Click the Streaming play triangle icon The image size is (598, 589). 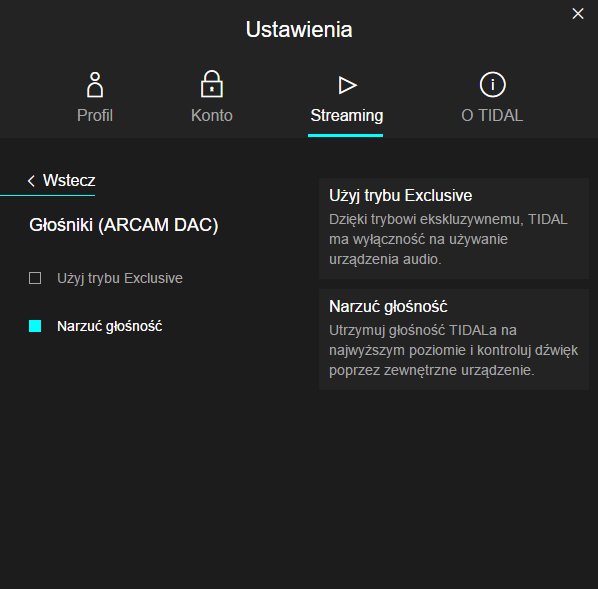click(x=347, y=85)
